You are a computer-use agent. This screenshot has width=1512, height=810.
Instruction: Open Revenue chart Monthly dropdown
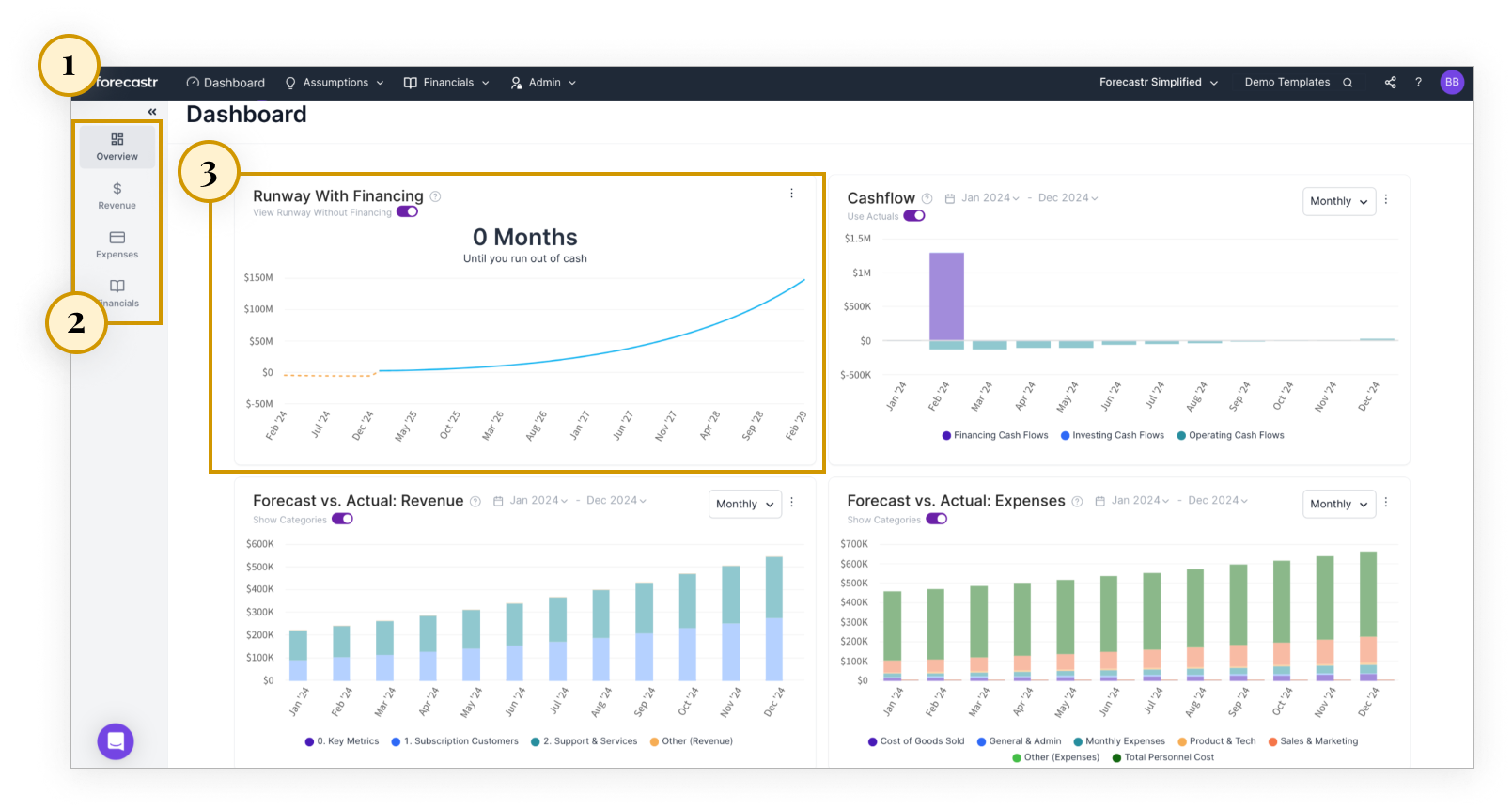pos(745,505)
